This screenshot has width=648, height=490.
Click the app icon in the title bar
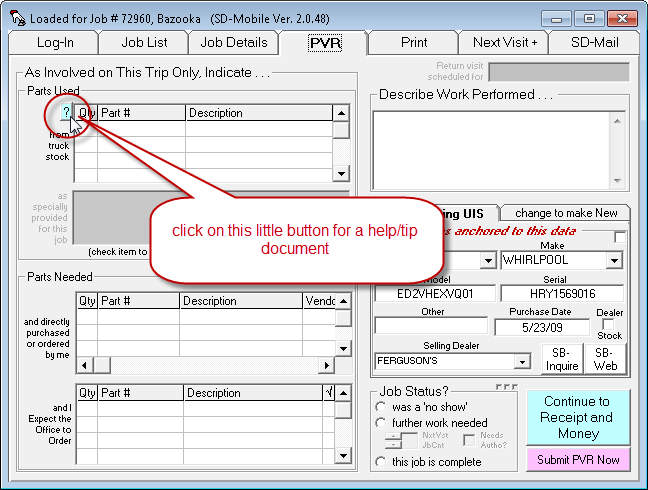tap(16, 18)
